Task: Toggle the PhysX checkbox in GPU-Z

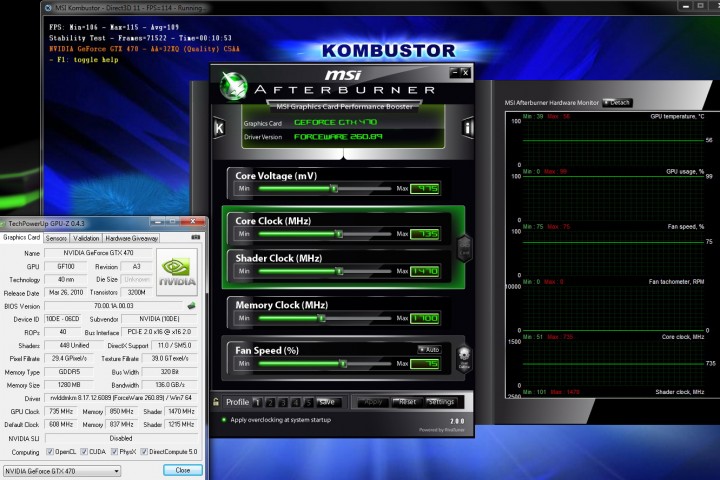Action: point(115,452)
